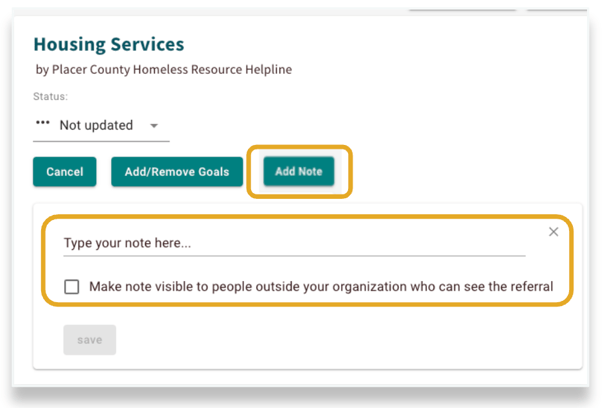Click the three-dot status icon

42,125
